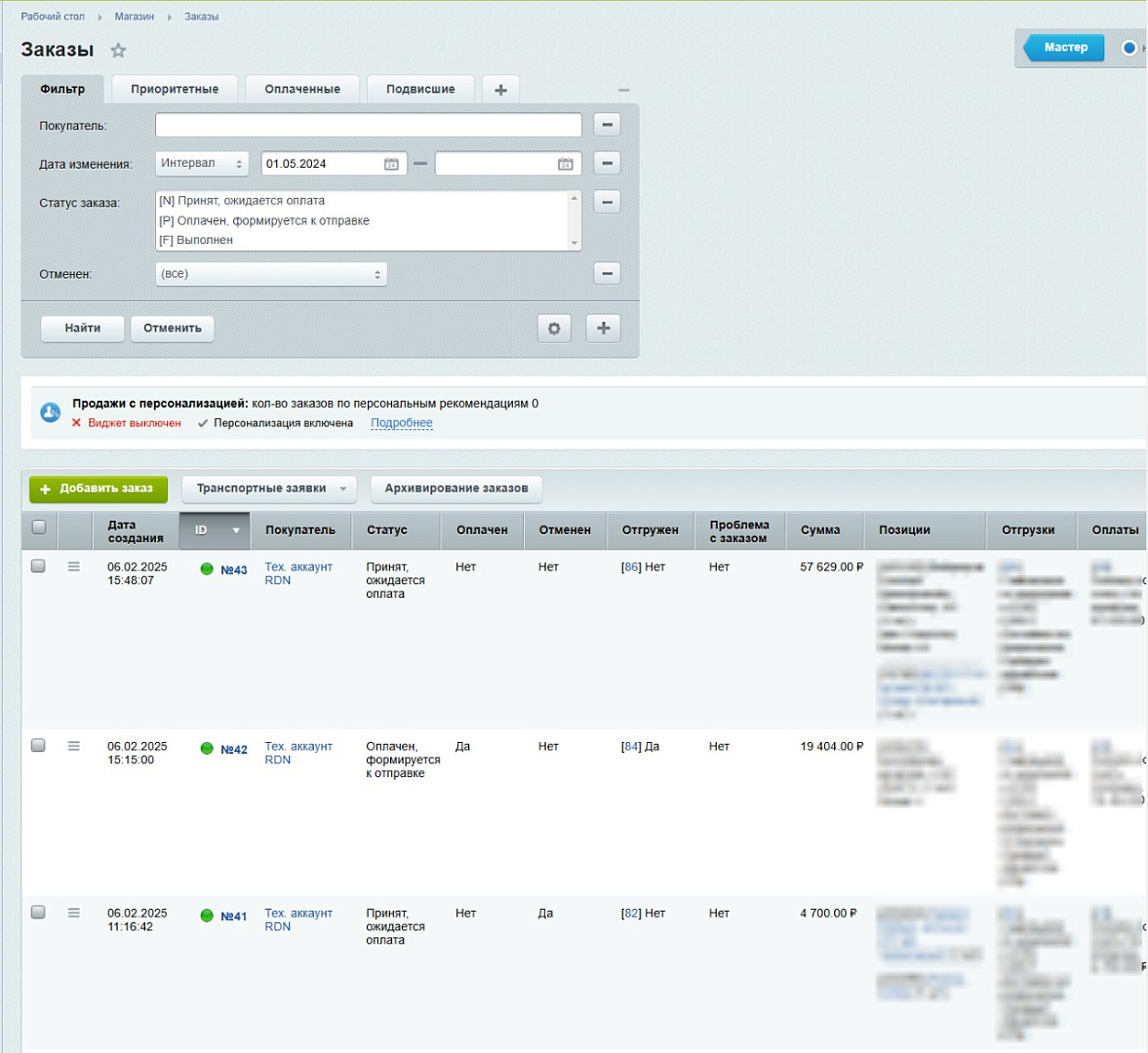
Task: Switch to the Фильтр tab
Action: tap(62, 90)
